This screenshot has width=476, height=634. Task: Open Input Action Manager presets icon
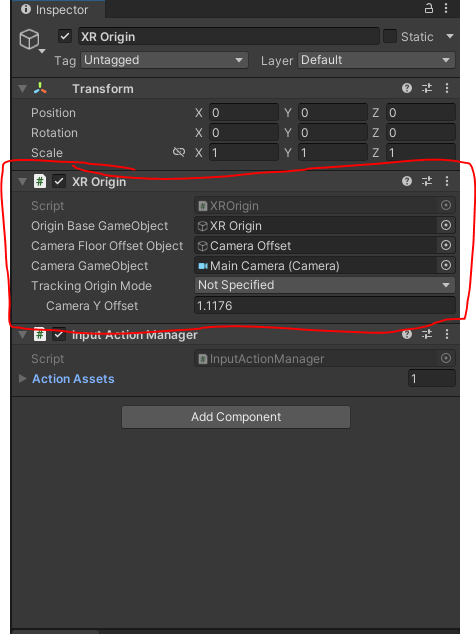click(x=427, y=334)
